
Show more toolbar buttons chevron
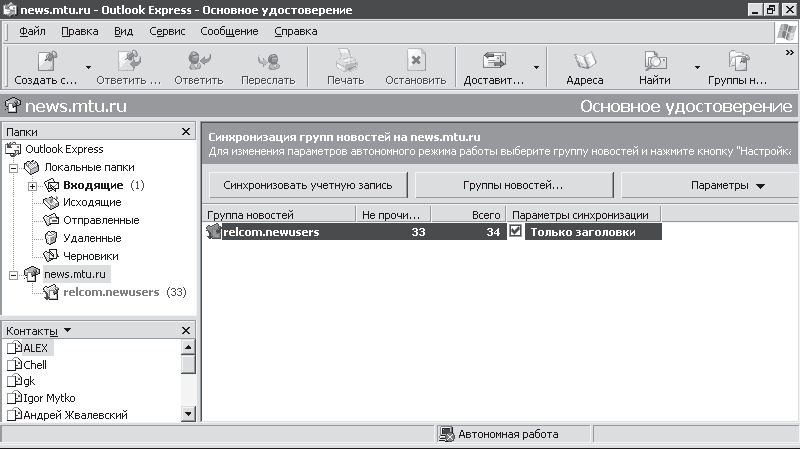tap(790, 53)
